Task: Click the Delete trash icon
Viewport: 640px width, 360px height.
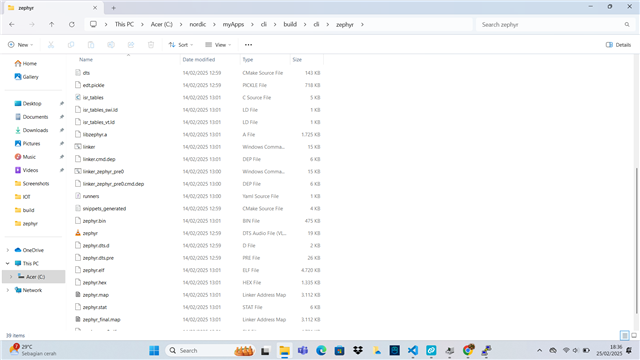Action: click(x=151, y=45)
